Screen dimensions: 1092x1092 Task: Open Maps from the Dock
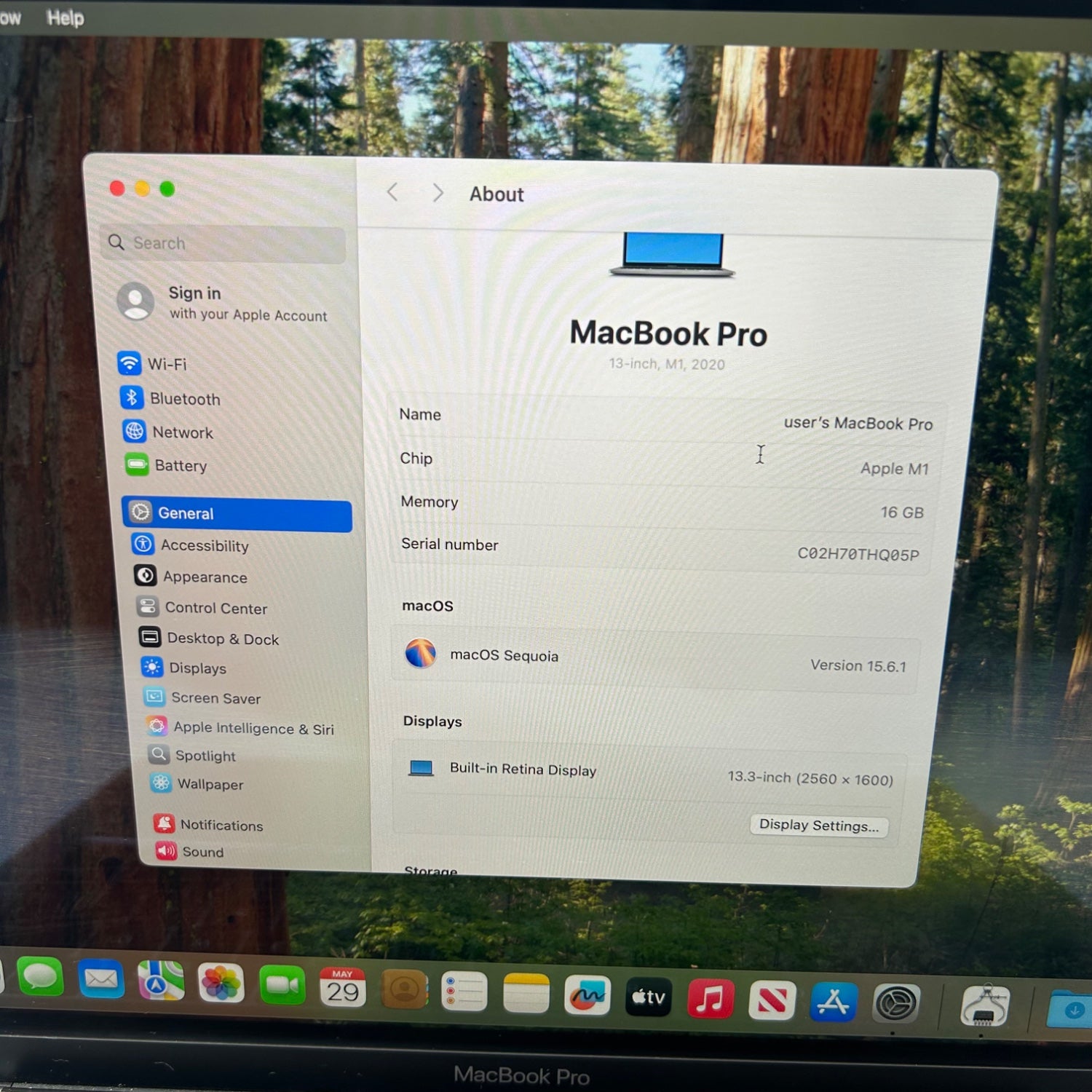(161, 981)
